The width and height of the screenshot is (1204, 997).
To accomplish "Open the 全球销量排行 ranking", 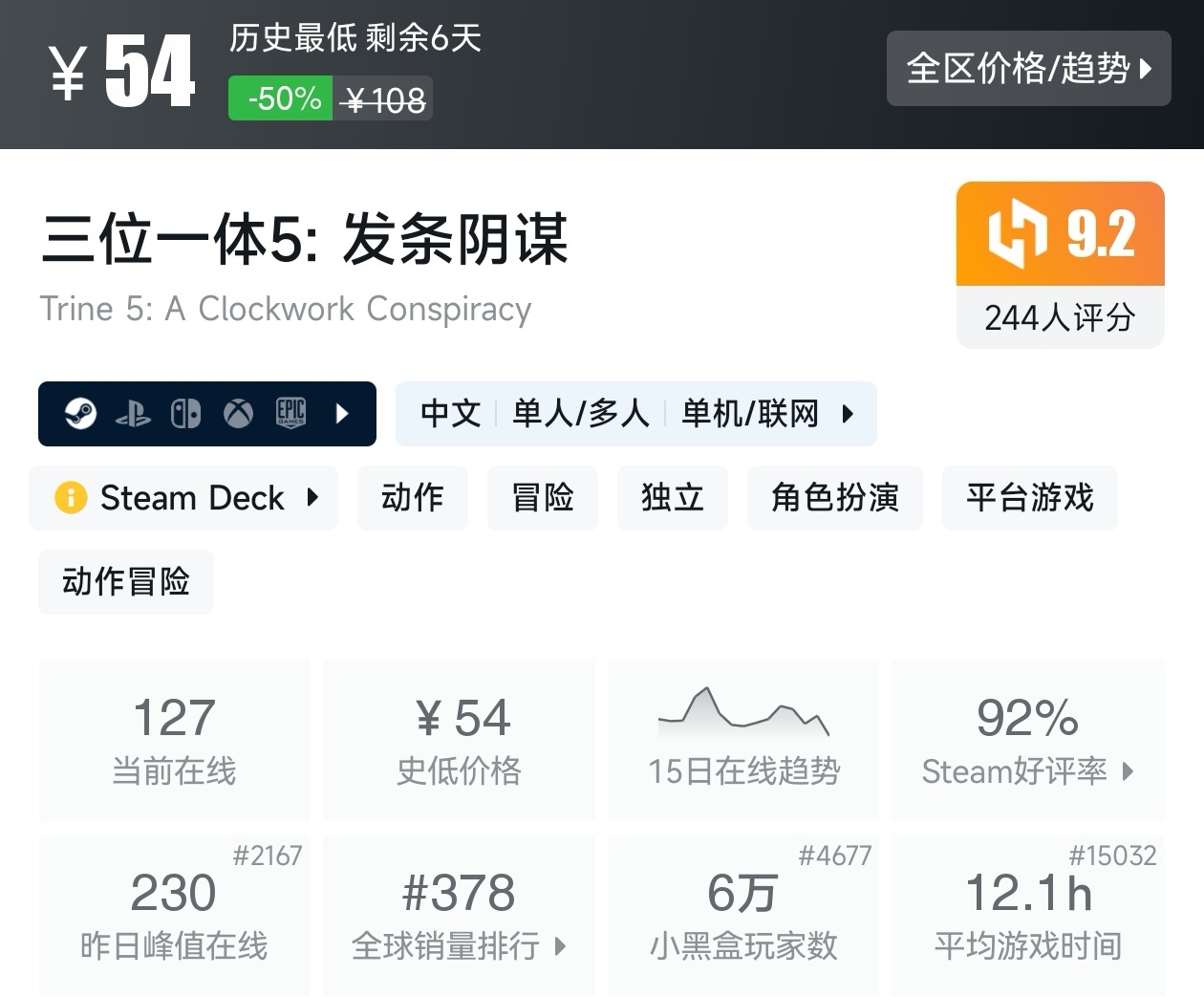I will click(459, 945).
